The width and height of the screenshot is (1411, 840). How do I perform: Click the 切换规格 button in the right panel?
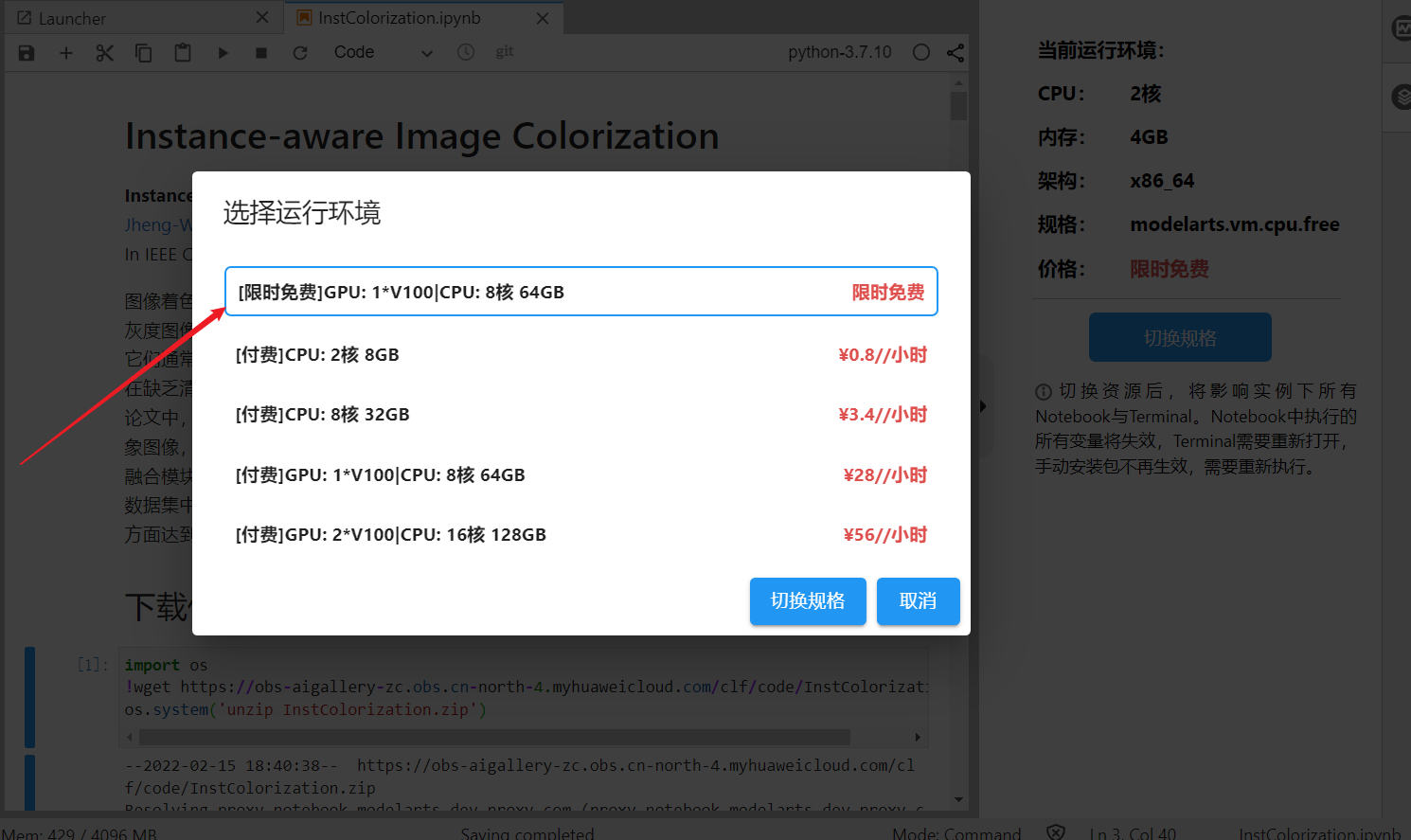pos(1180,337)
